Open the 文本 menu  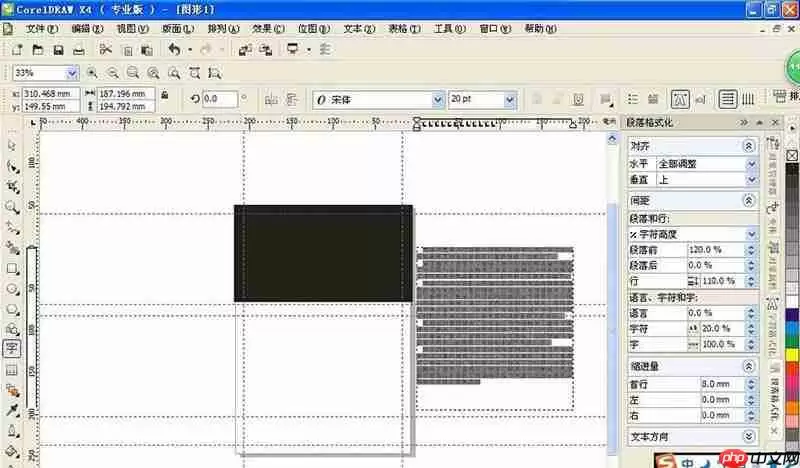coord(359,29)
